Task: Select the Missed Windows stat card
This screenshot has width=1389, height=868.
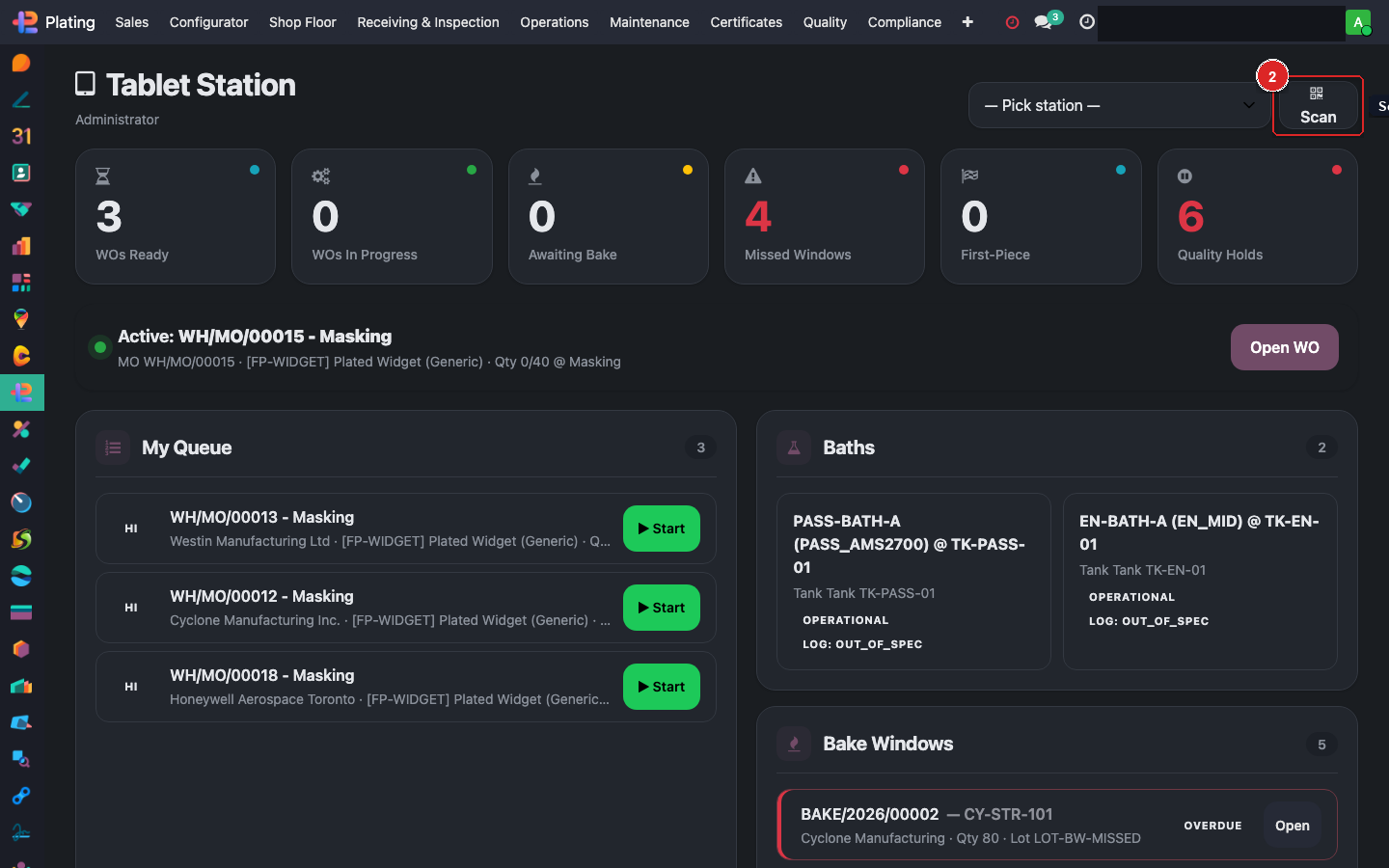Action: coord(825,217)
